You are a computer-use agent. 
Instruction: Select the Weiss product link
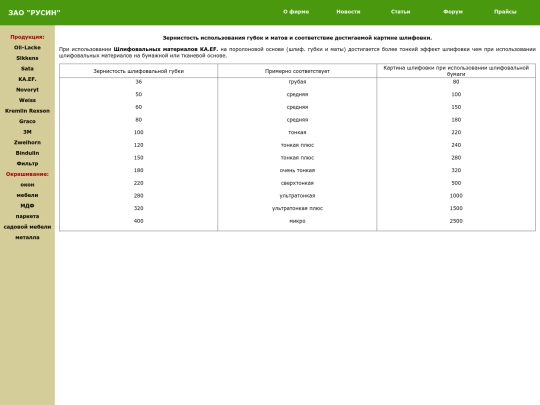click(27, 100)
